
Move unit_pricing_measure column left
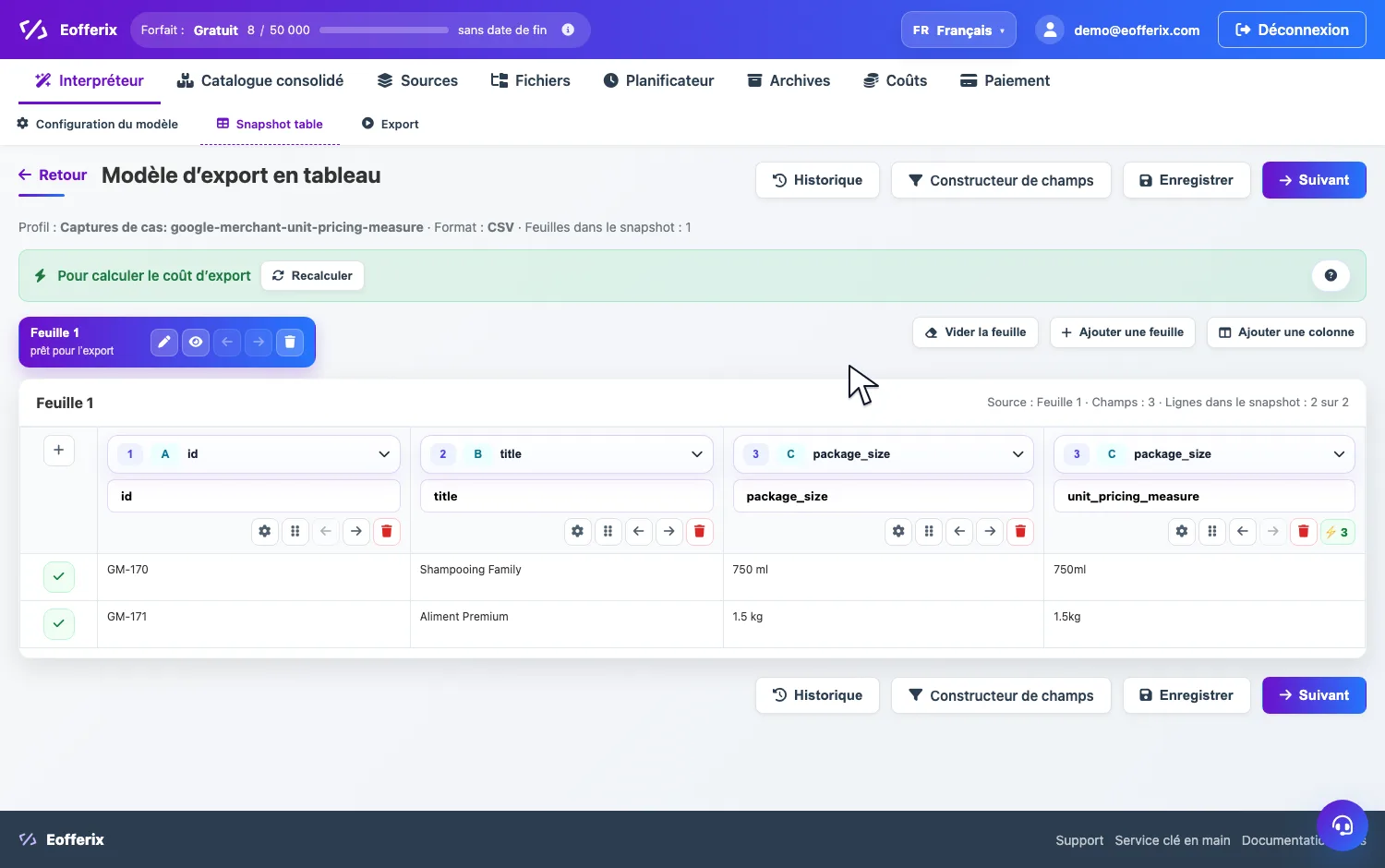tap(1243, 531)
